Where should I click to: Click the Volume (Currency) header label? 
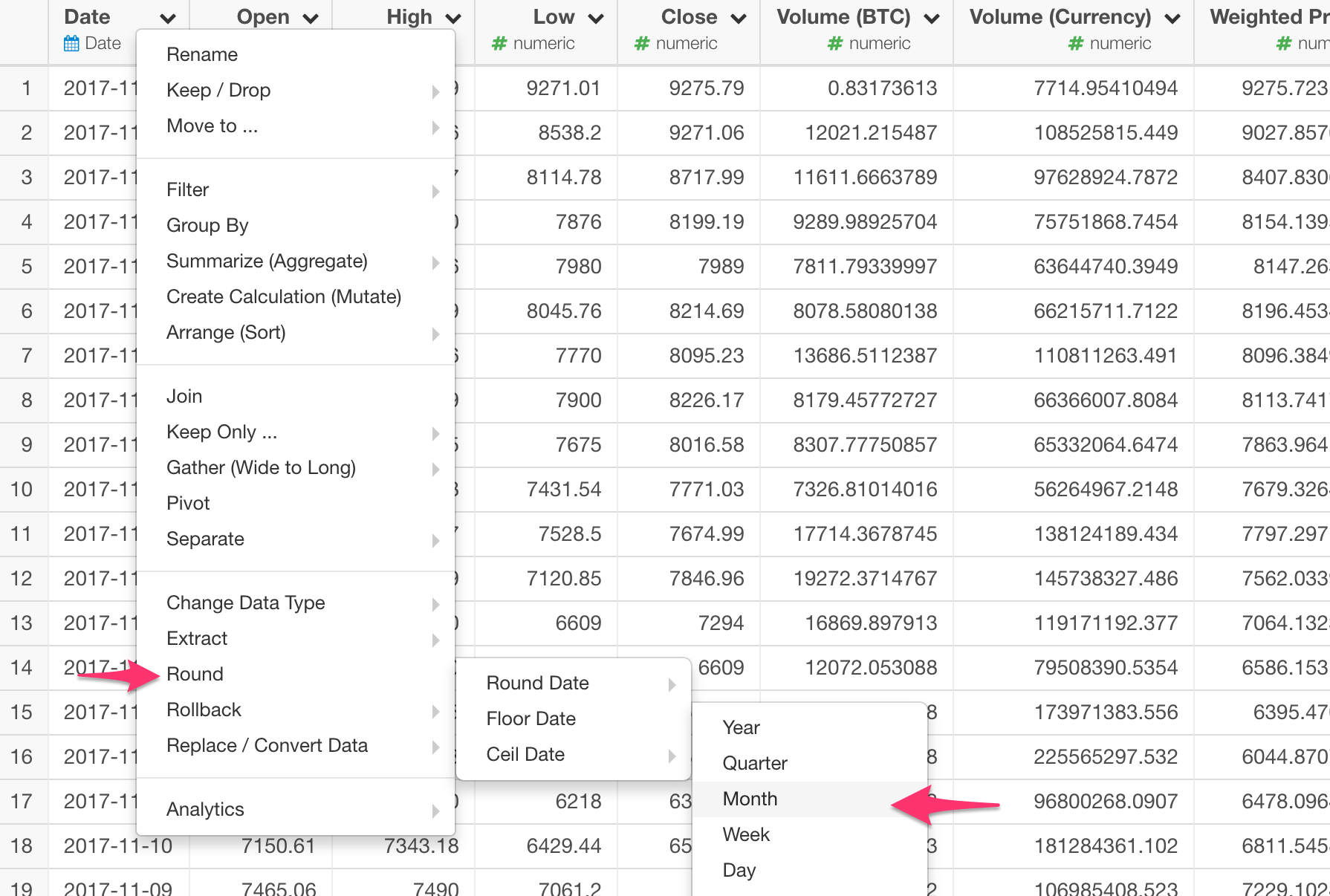tap(1060, 17)
